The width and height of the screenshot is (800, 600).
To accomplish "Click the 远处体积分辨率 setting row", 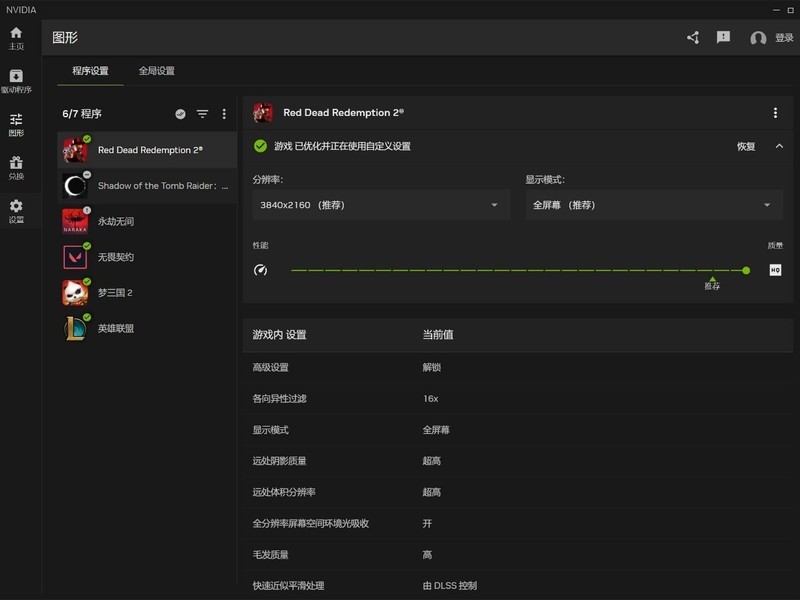I will [x=517, y=492].
